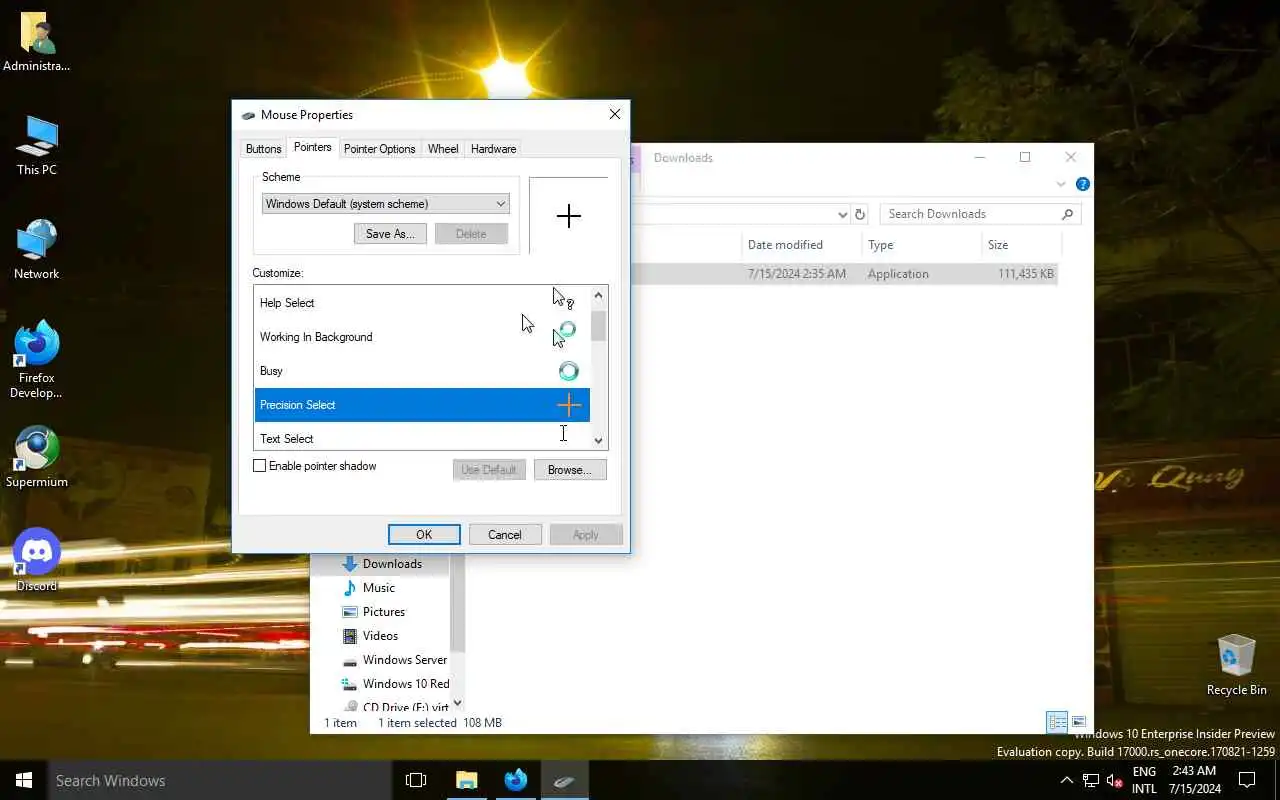Open Pictures folder in navigation pane
Viewport: 1280px width, 800px height.
384,612
